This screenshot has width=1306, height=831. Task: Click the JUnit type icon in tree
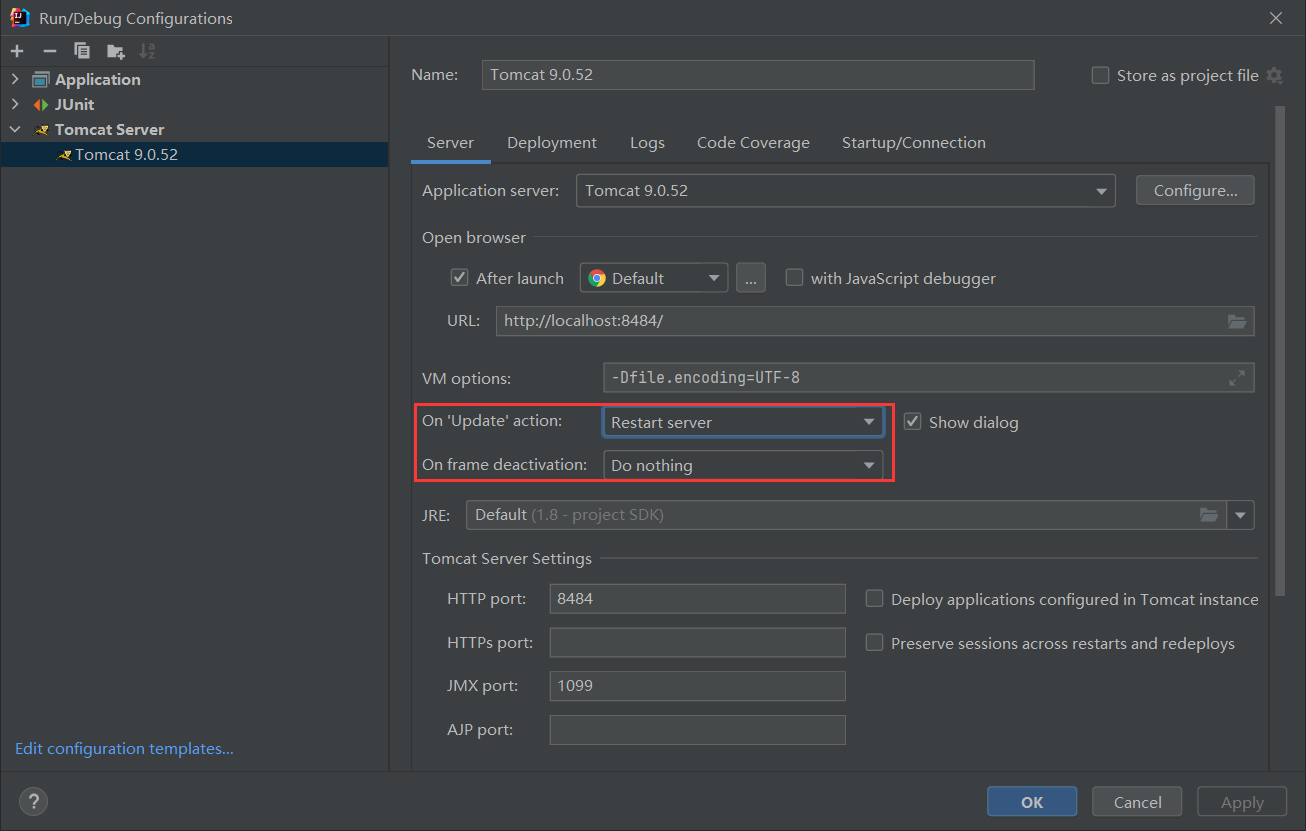(40, 105)
